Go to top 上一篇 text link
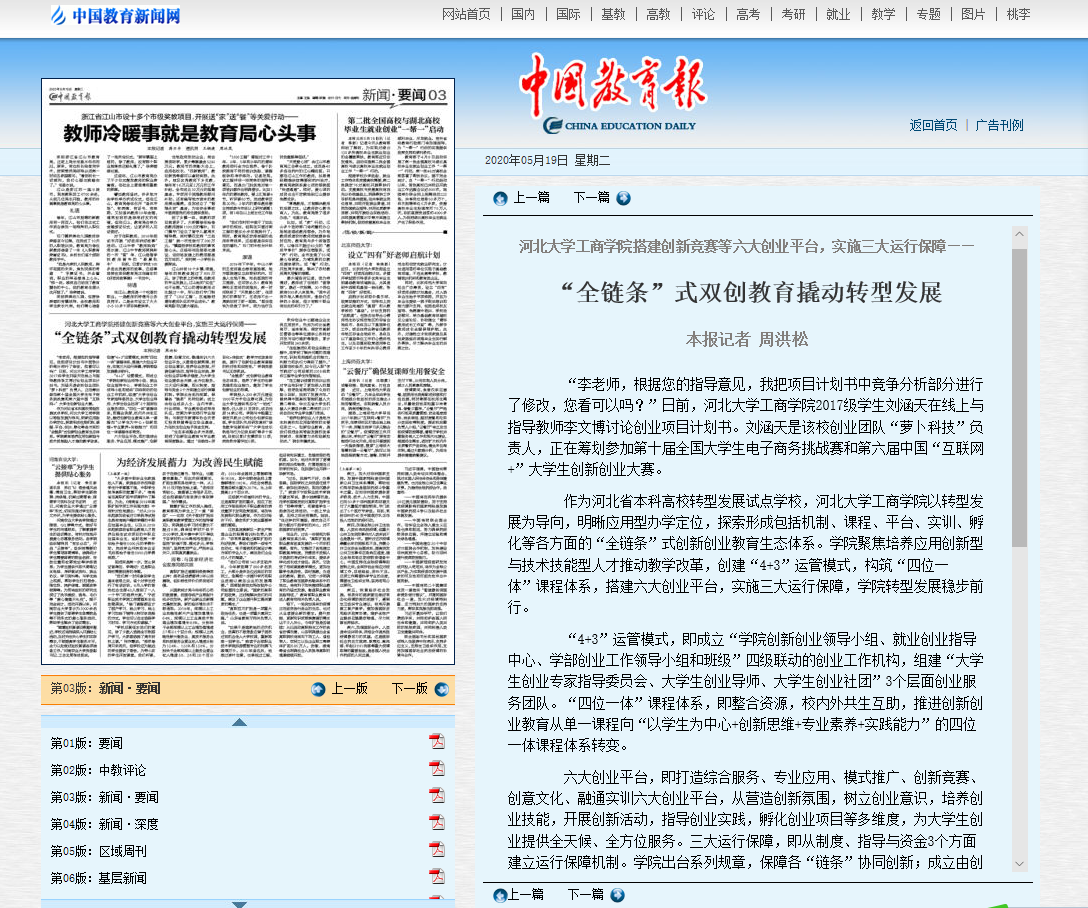Screen dimensions: 1088x908 (532, 198)
